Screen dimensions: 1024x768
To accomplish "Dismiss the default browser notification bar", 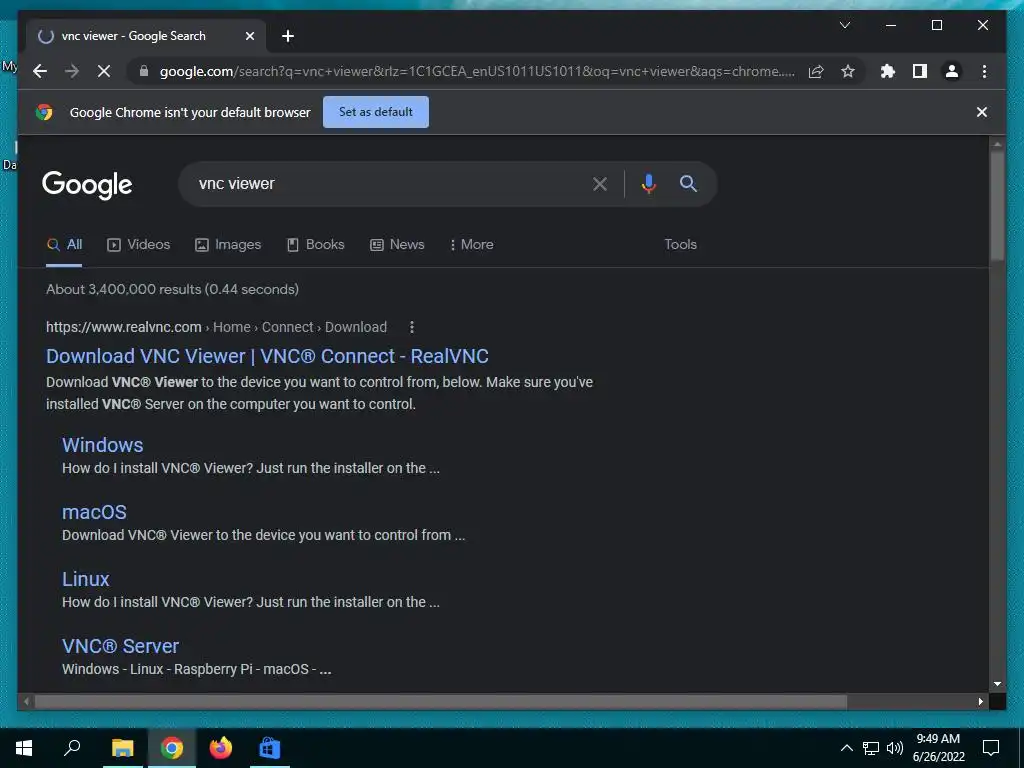I will coord(982,112).
